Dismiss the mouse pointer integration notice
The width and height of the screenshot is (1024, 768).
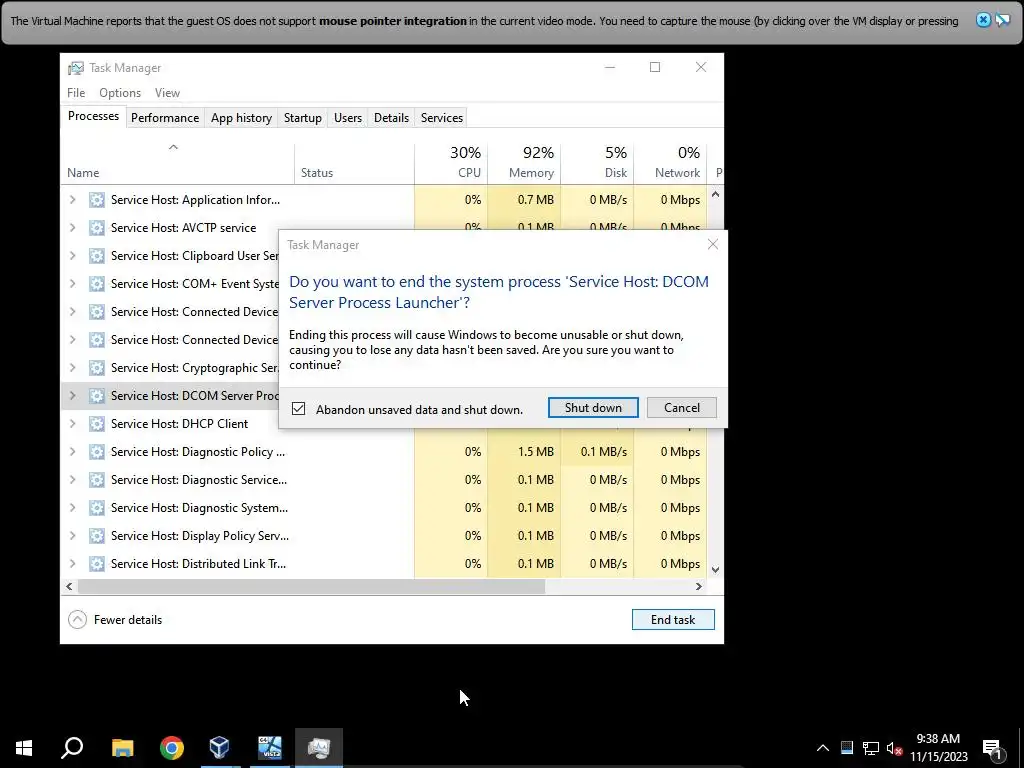point(983,20)
